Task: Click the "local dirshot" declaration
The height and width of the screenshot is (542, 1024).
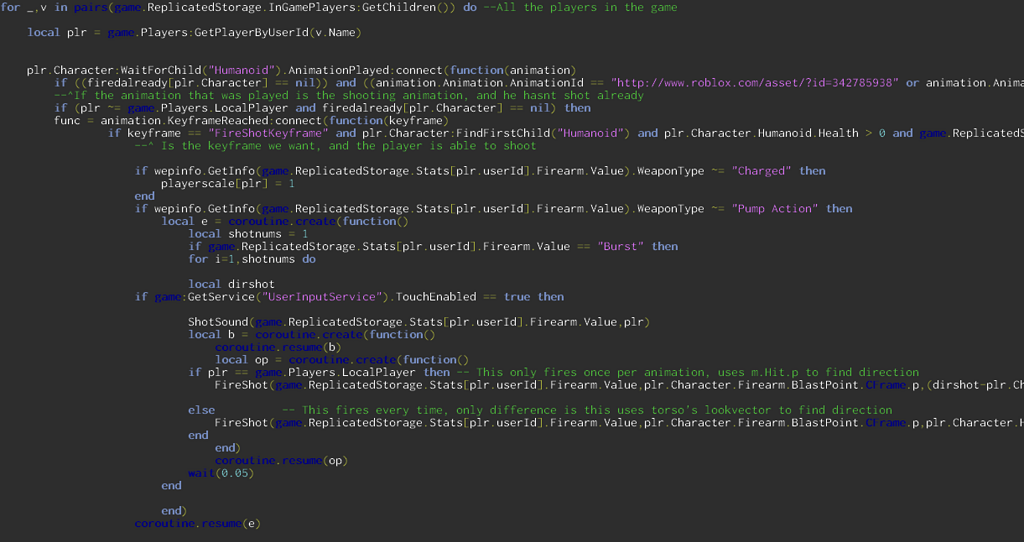Action: 231,284
